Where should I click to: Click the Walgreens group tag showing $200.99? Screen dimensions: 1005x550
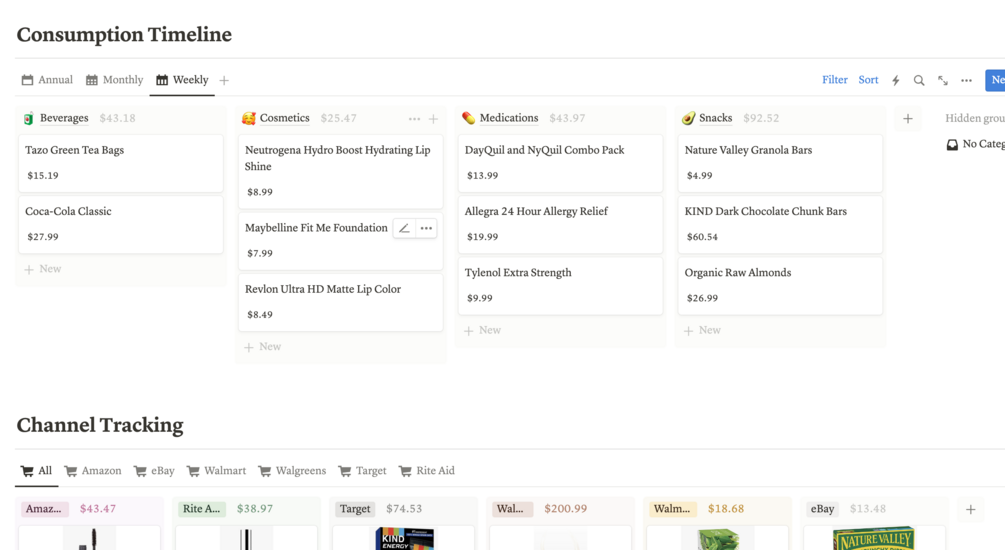click(x=511, y=509)
